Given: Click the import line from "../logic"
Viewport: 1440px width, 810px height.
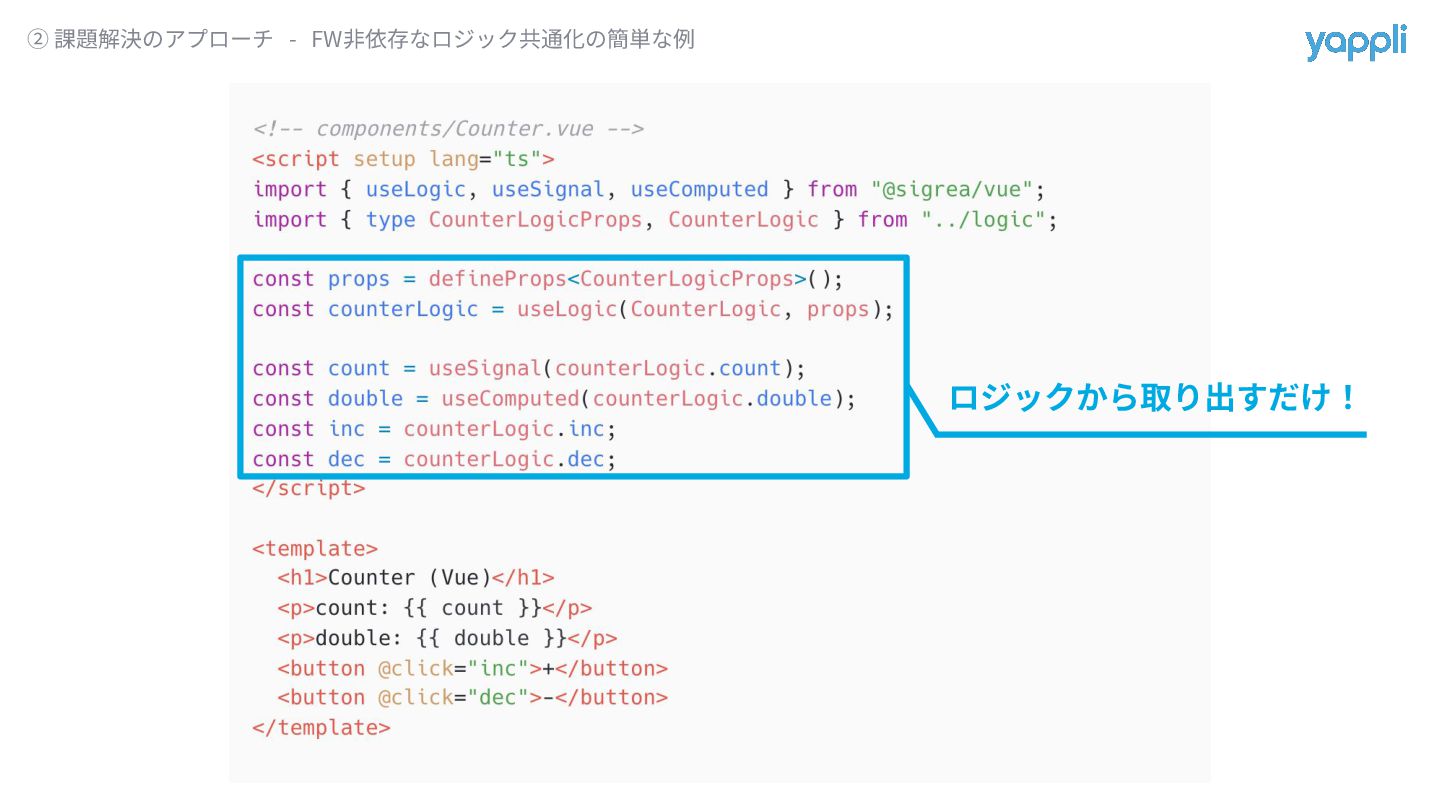Looking at the screenshot, I should (655, 219).
